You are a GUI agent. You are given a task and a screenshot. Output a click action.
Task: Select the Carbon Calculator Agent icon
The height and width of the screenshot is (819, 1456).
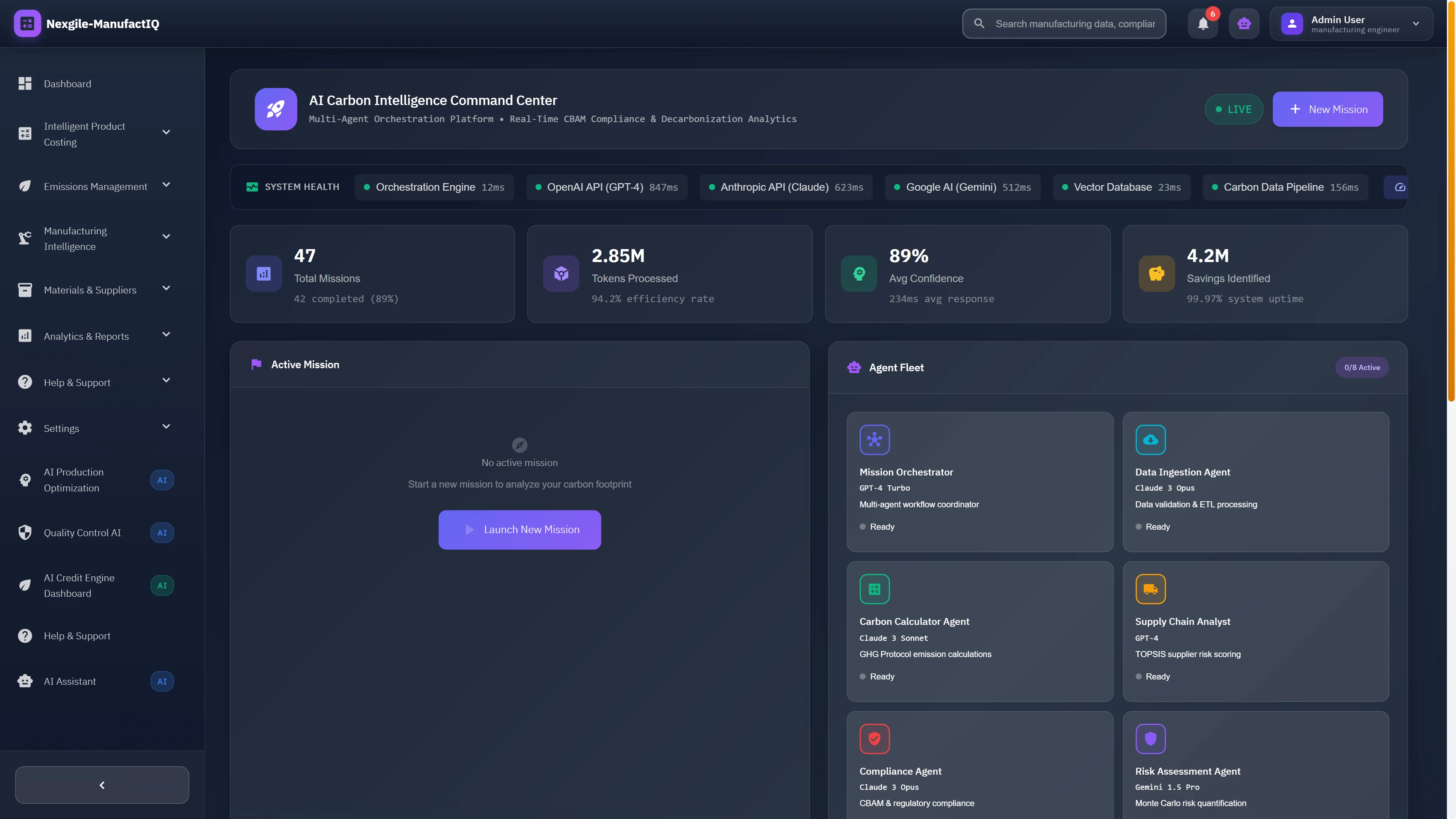click(874, 588)
